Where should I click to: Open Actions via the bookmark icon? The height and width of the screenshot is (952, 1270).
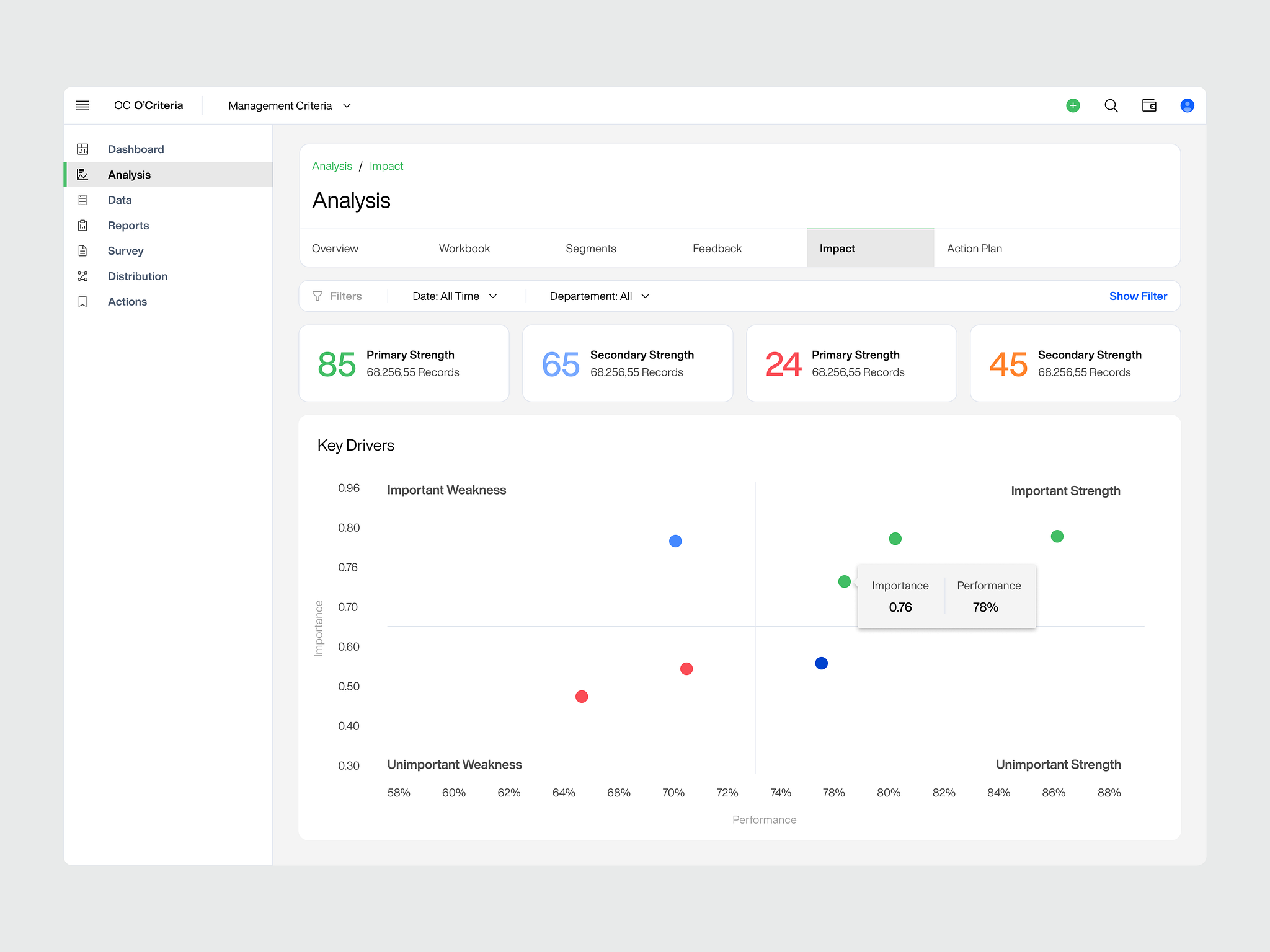[82, 301]
